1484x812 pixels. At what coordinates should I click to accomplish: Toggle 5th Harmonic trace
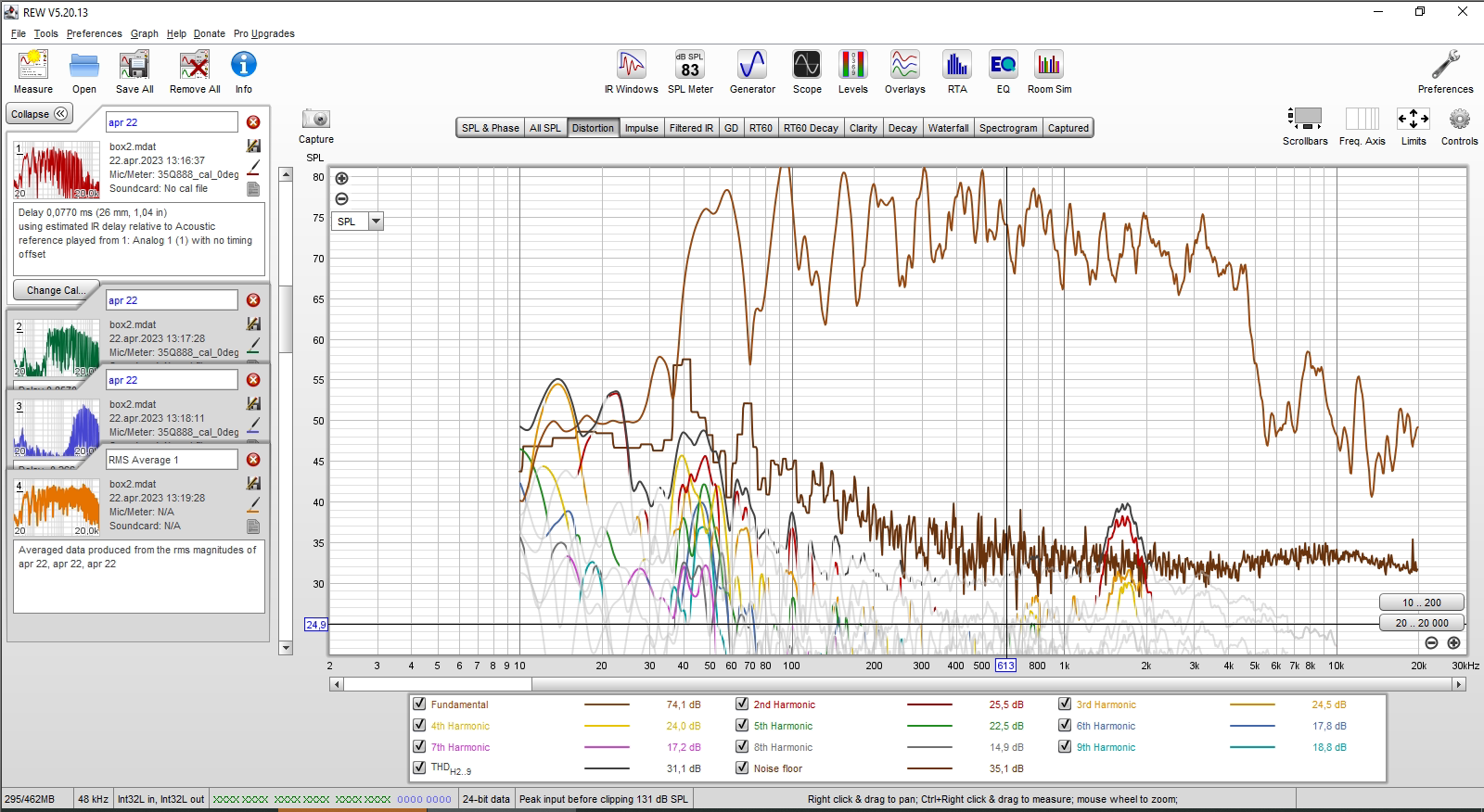742,726
